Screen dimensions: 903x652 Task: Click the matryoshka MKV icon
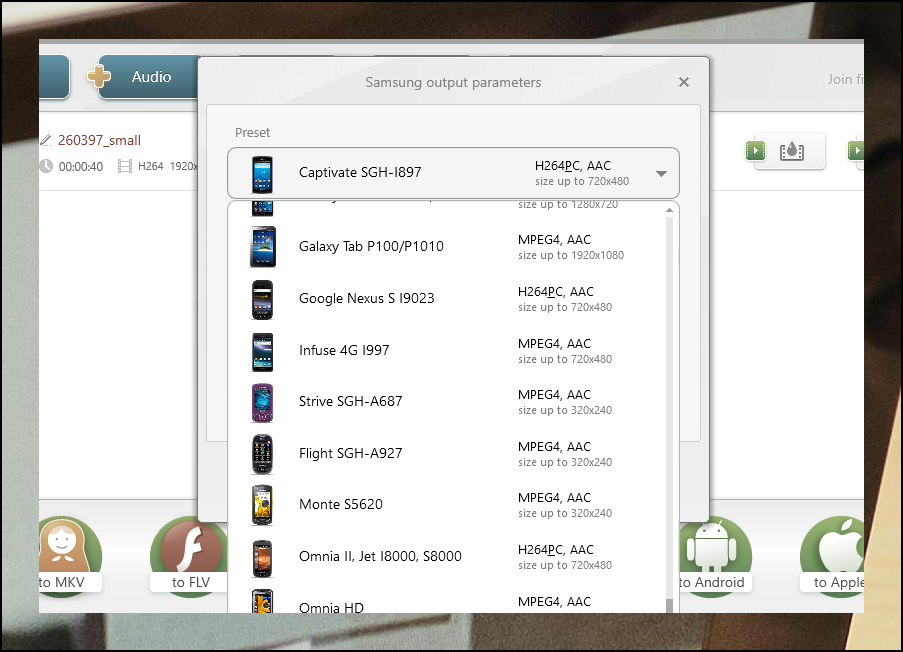tap(63, 545)
